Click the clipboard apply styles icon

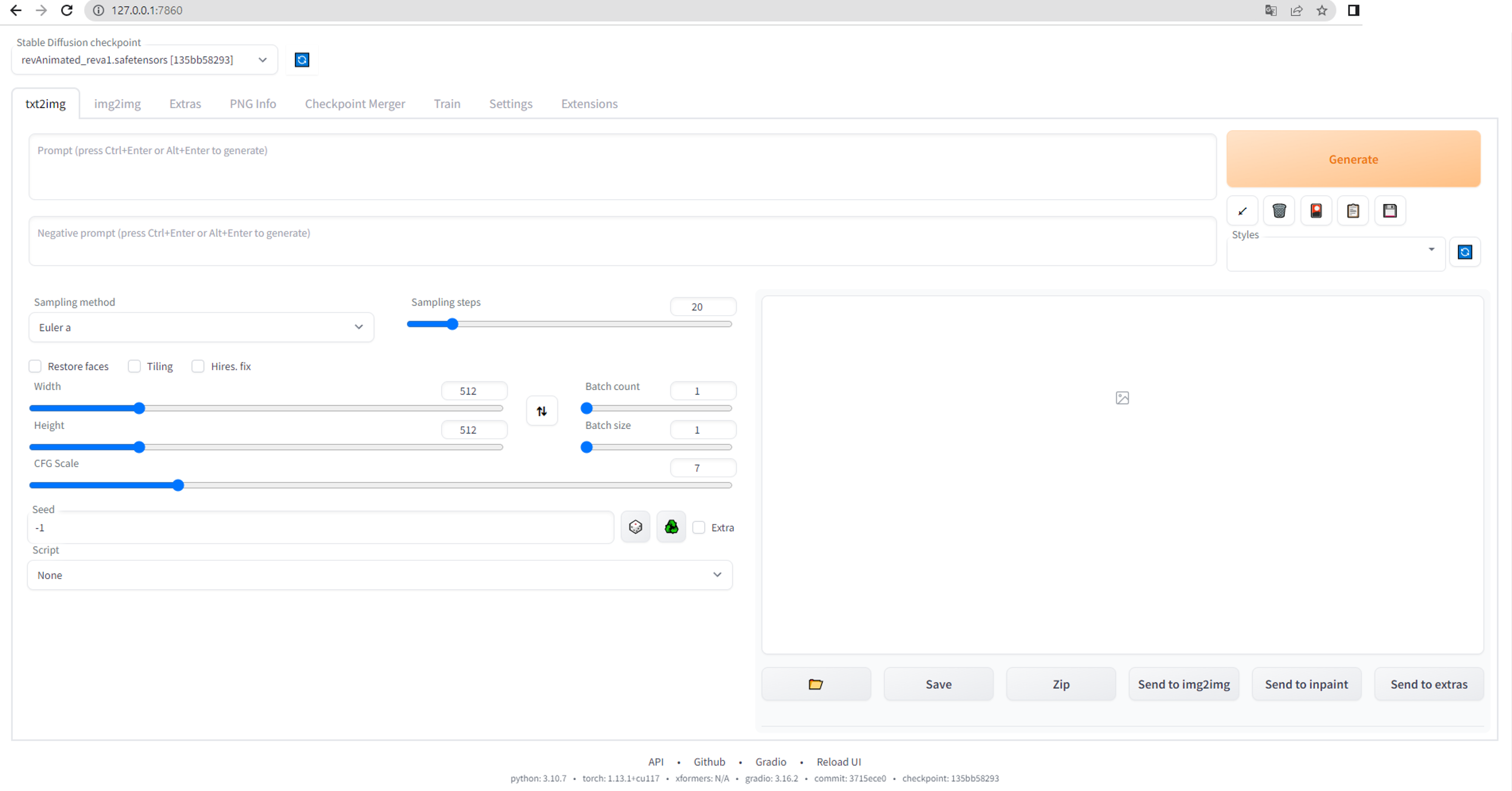[1353, 210]
